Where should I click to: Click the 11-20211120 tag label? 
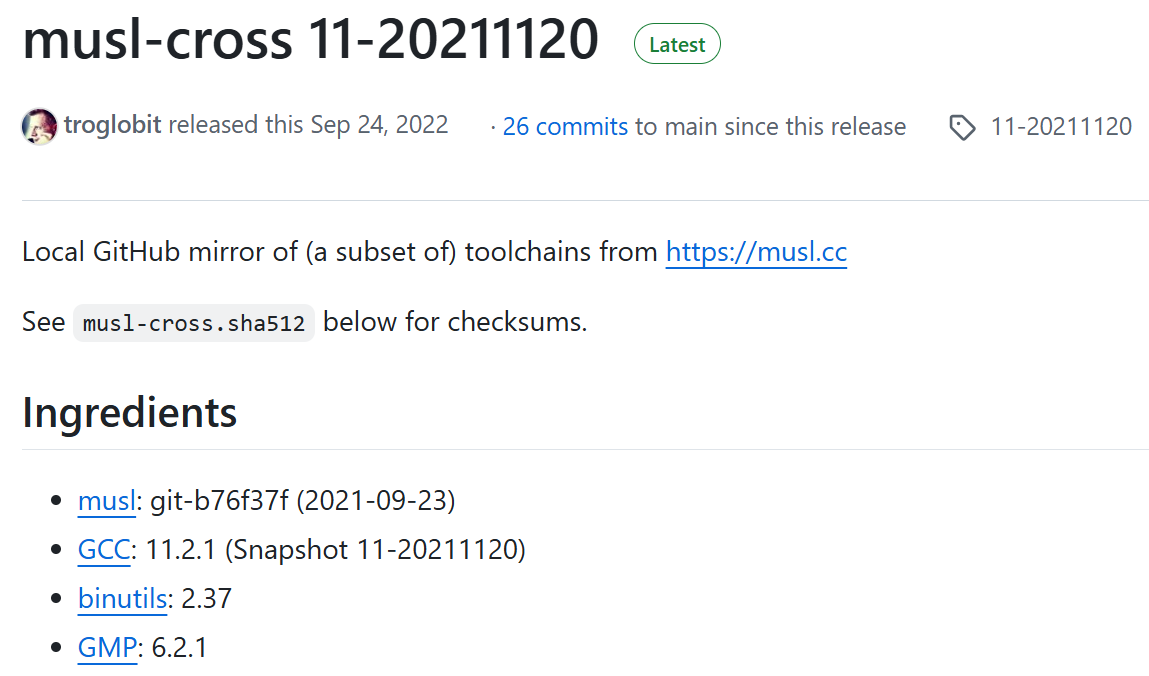pos(1061,127)
